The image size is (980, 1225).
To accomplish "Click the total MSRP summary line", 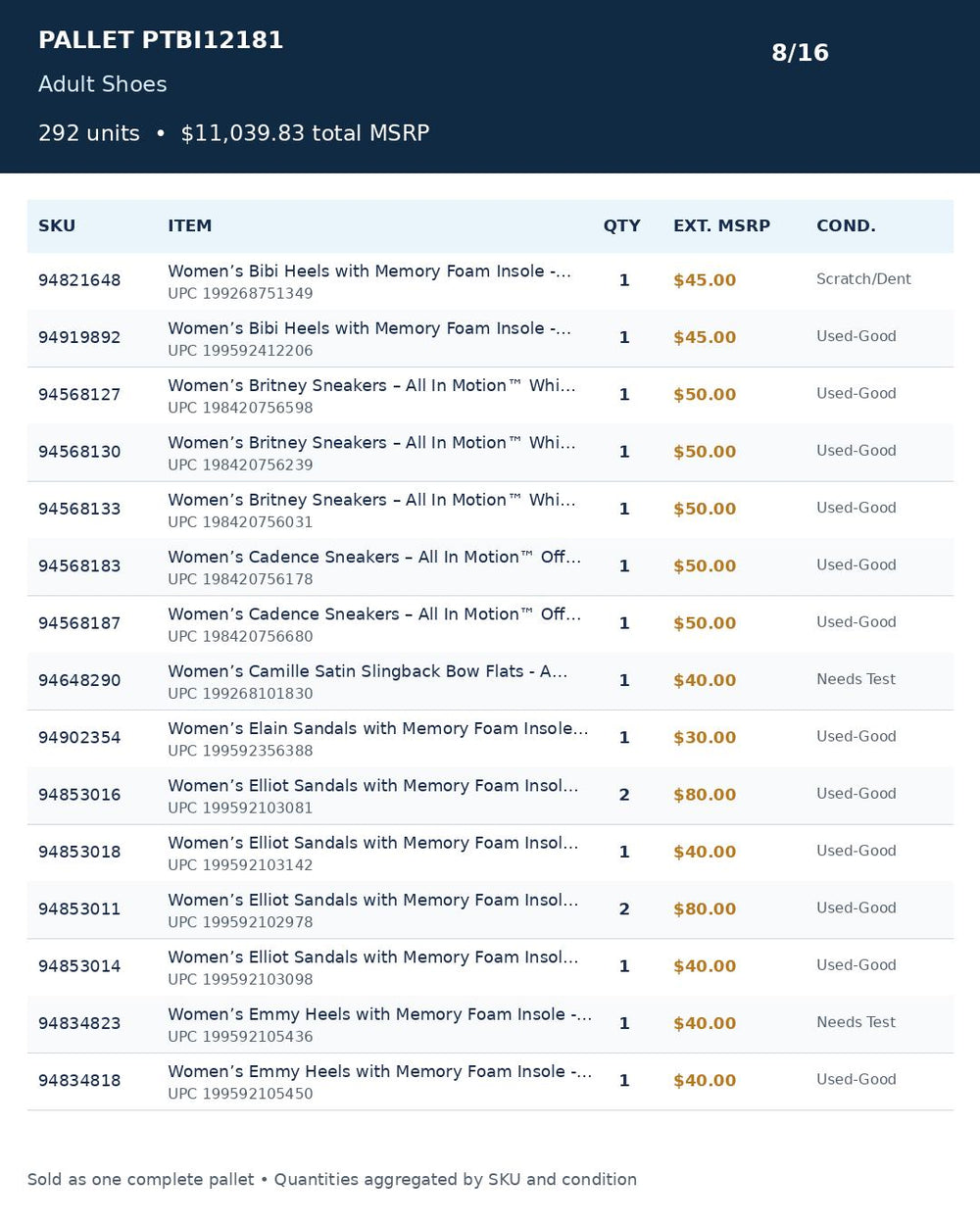I will pos(233,133).
